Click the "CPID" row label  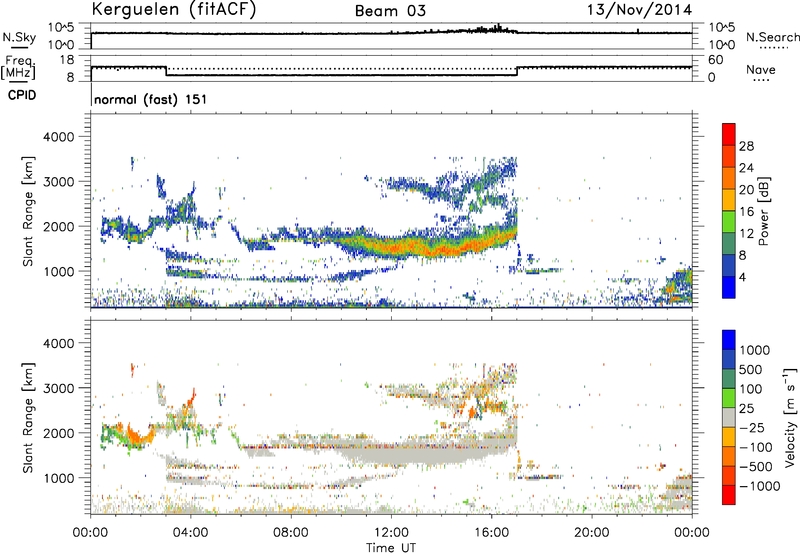click(x=22, y=95)
